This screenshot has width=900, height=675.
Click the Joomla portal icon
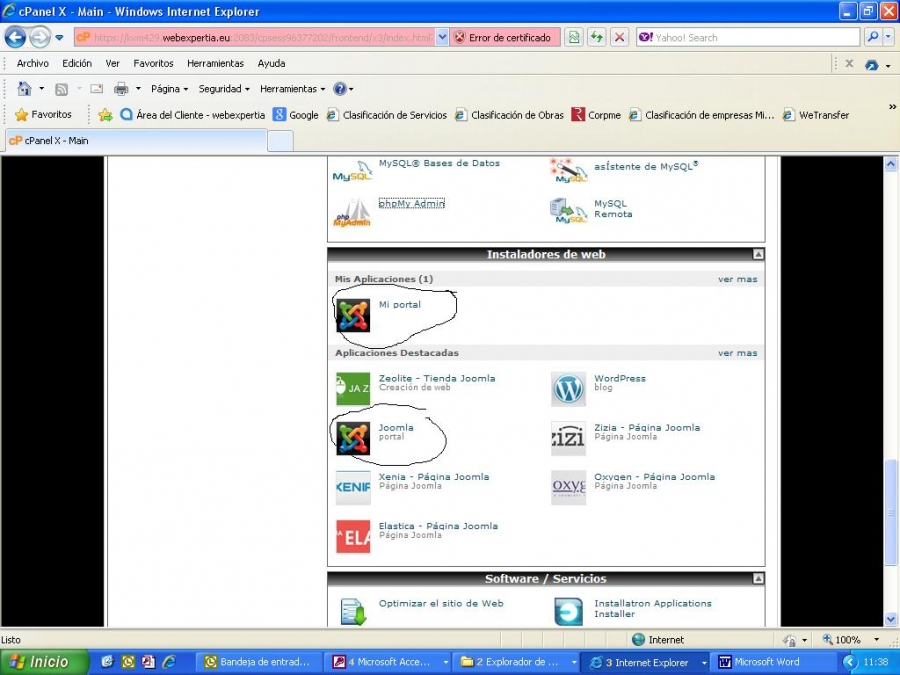pos(353,439)
